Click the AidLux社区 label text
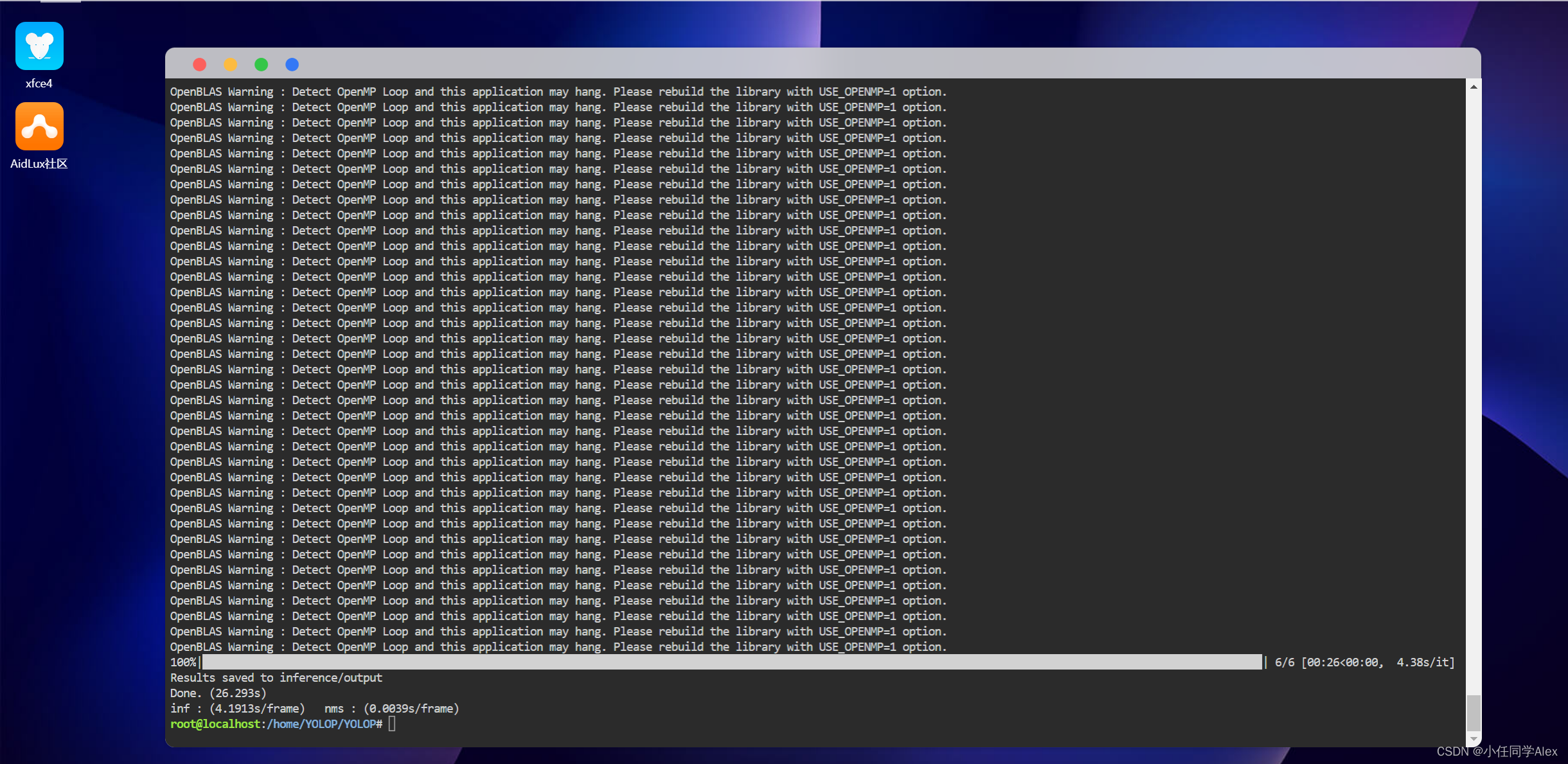The height and width of the screenshot is (764, 1568). (39, 164)
